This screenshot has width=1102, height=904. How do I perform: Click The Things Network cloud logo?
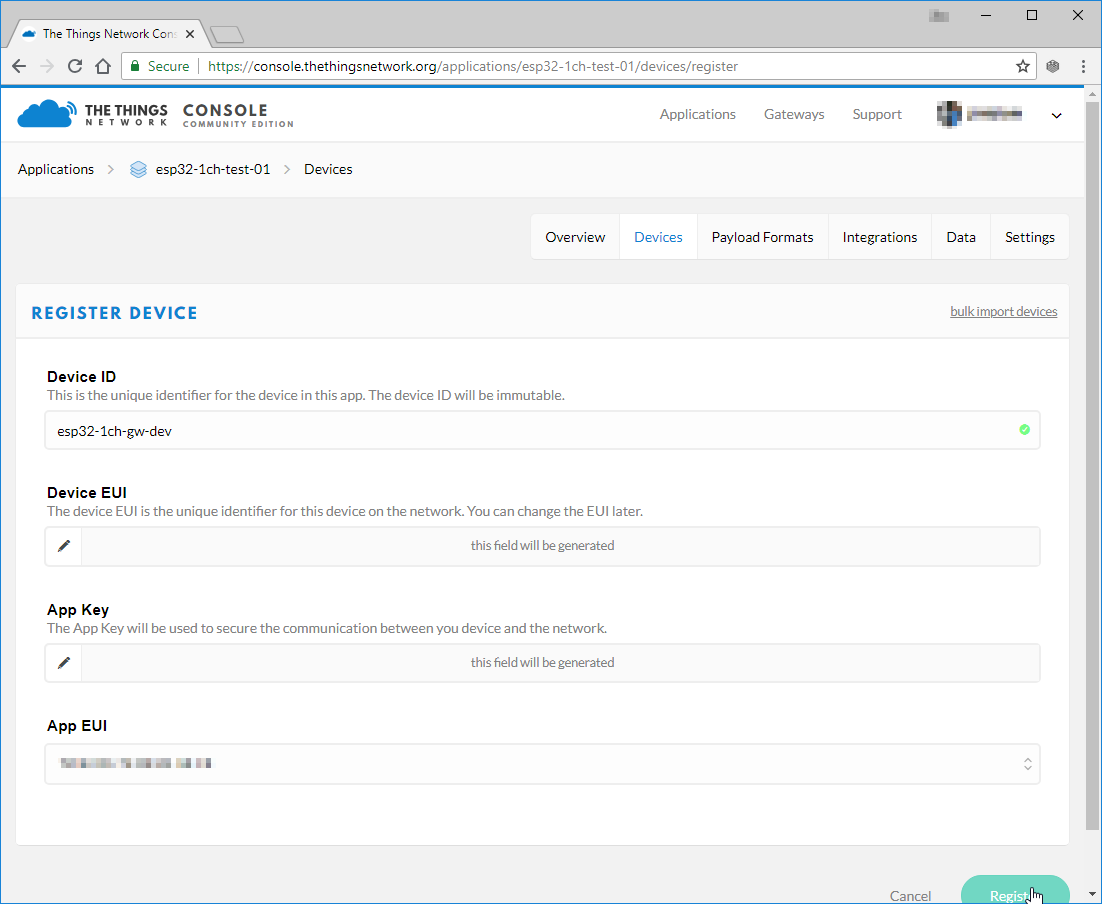pos(46,114)
